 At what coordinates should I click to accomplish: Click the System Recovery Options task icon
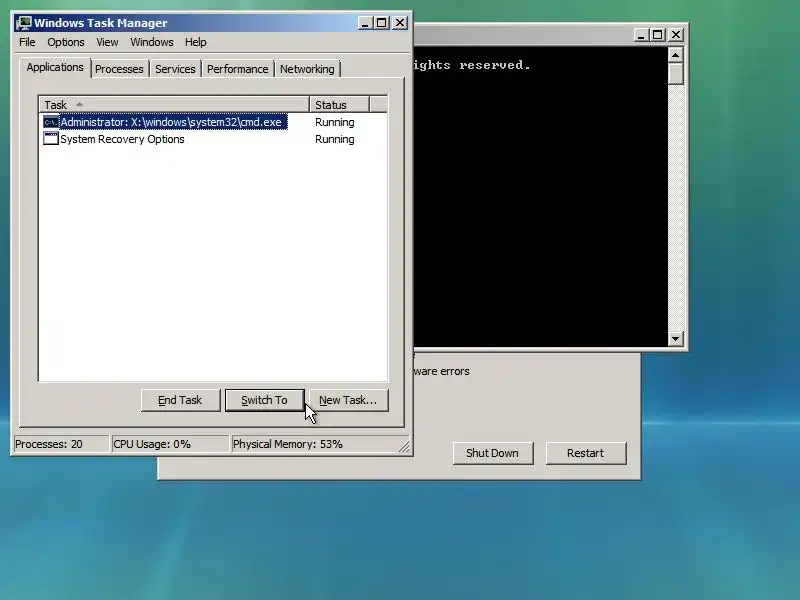(x=51, y=139)
